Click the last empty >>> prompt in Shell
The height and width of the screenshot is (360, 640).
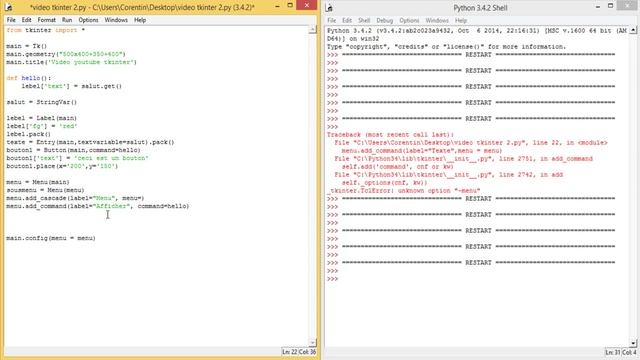[333, 279]
